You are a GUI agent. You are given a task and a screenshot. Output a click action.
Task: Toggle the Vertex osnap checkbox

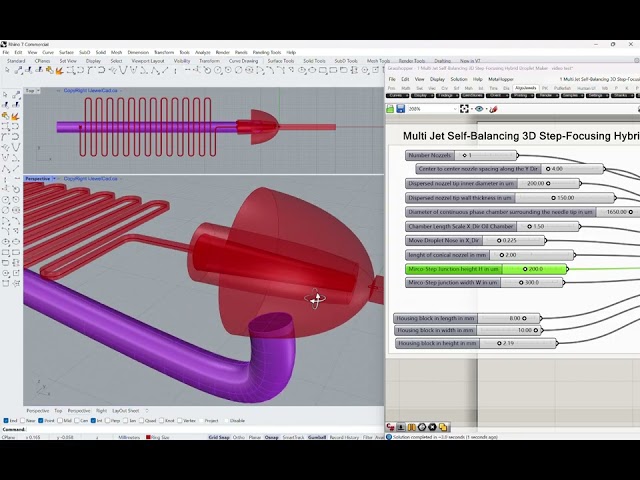coord(180,420)
